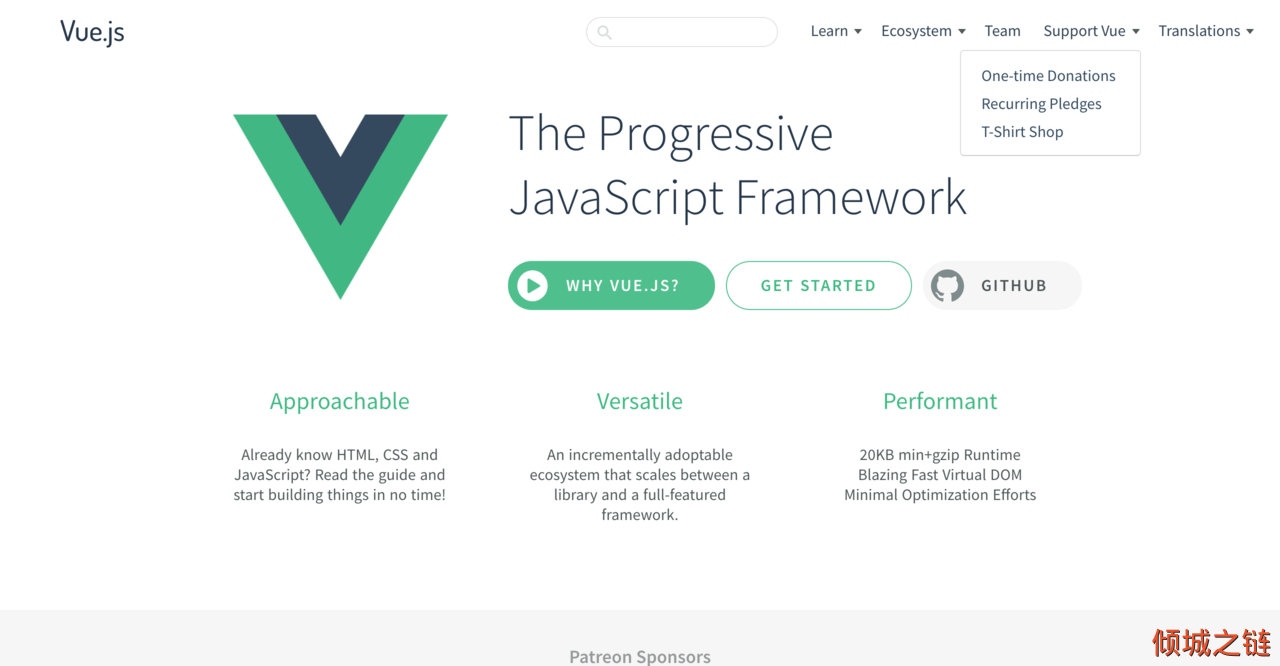
Task: Open the Team page
Action: coord(1002,31)
